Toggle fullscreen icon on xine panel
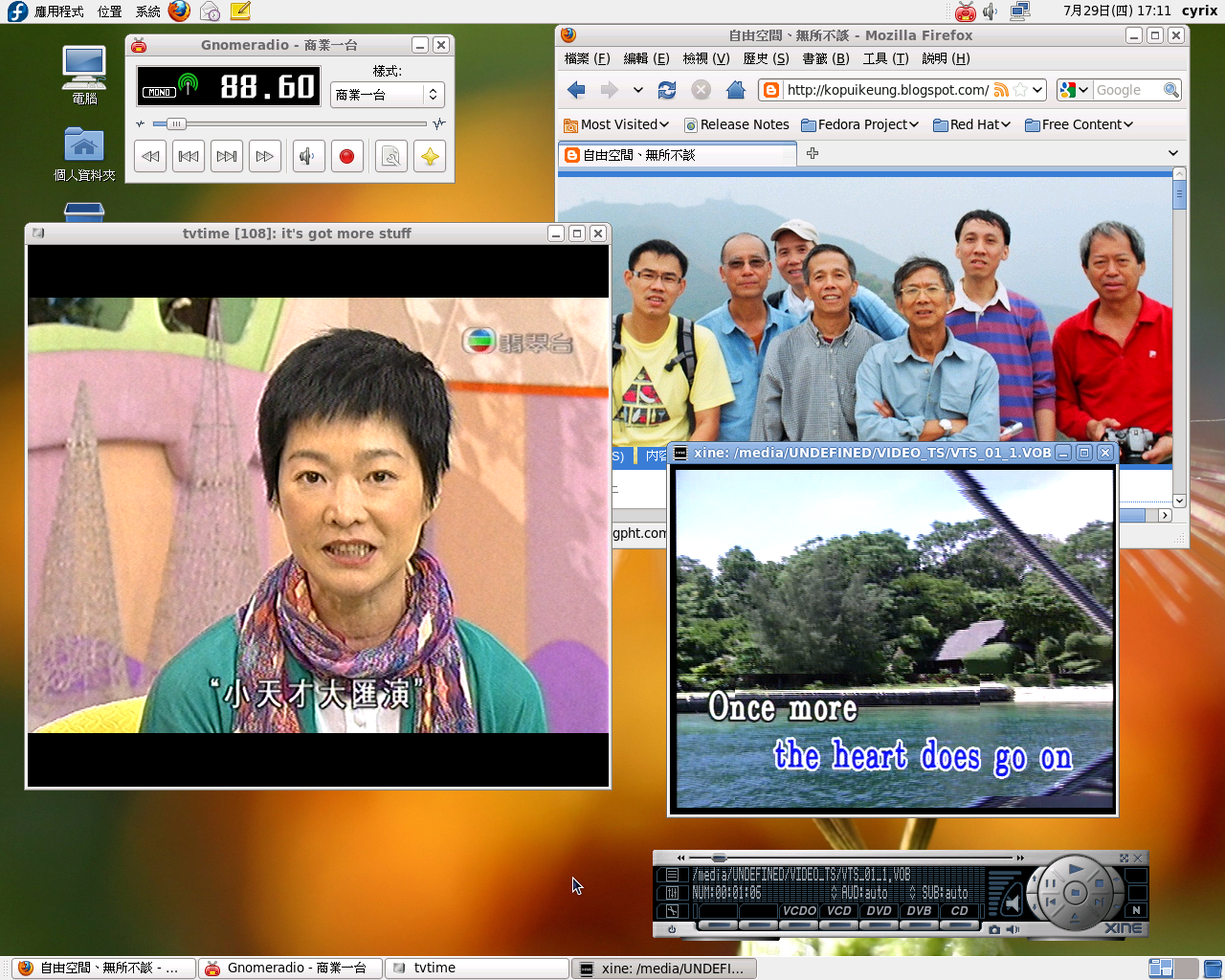Viewport: 1225px width, 980px height. pyautogui.click(x=1124, y=857)
